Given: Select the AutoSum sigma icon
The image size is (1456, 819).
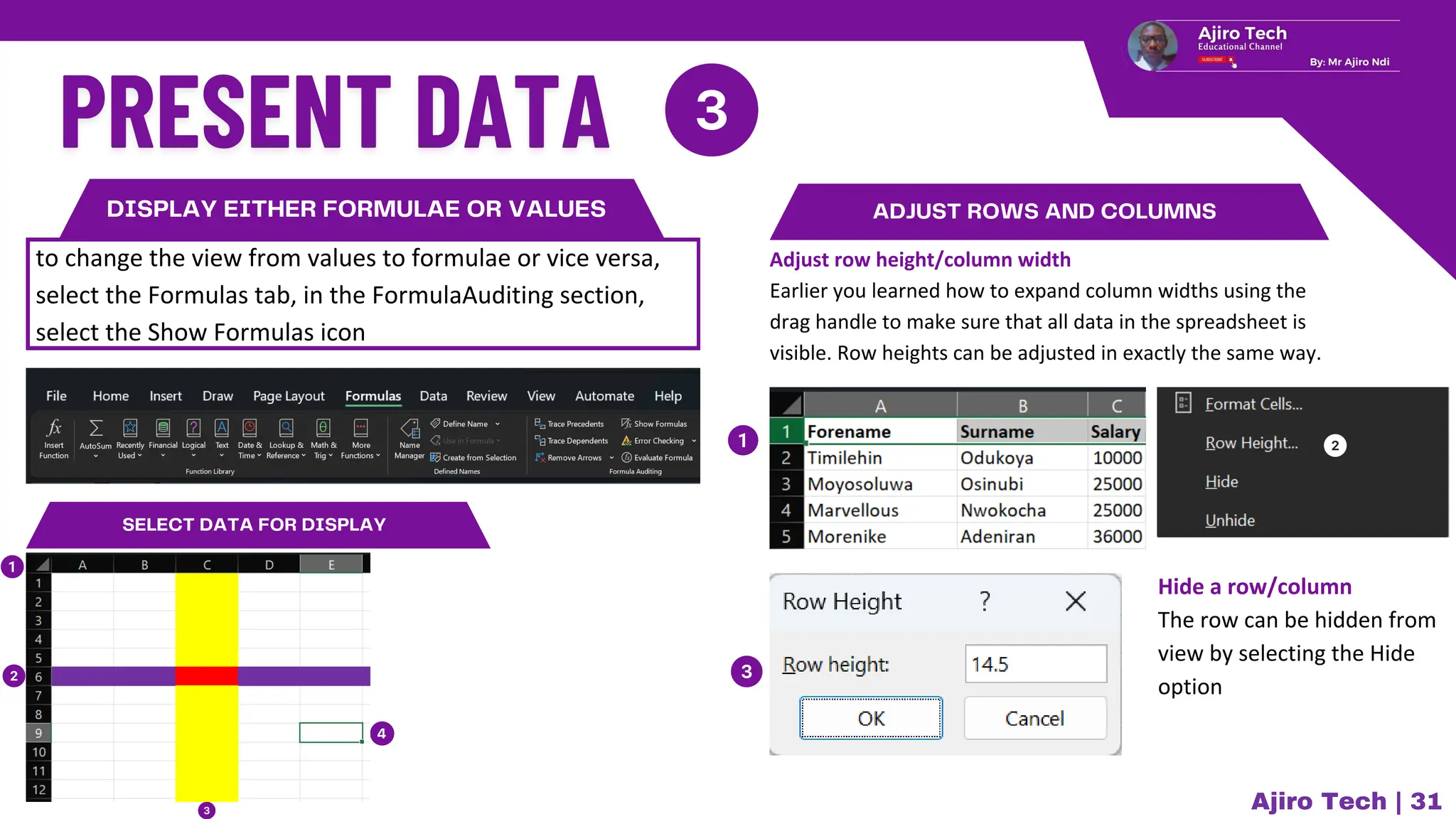Looking at the screenshot, I should tap(95, 428).
